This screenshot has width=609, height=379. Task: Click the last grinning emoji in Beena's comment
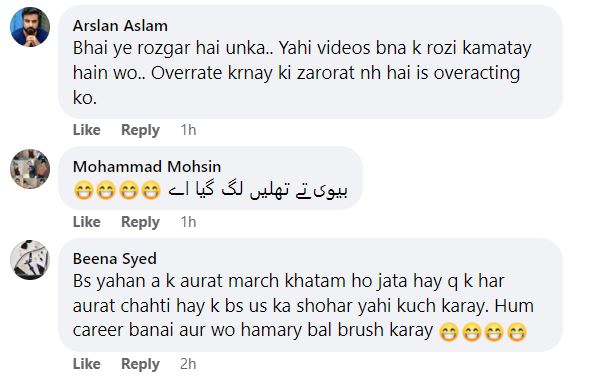pos(517,332)
